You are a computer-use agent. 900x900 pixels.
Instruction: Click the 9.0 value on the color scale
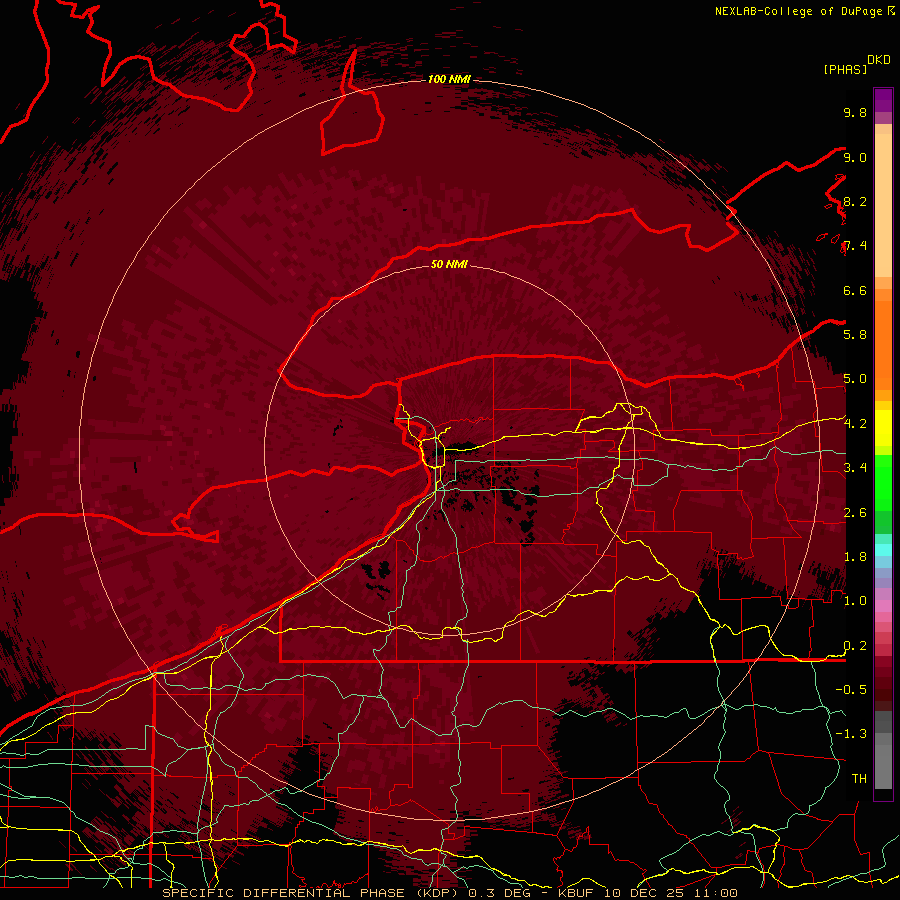[855, 157]
